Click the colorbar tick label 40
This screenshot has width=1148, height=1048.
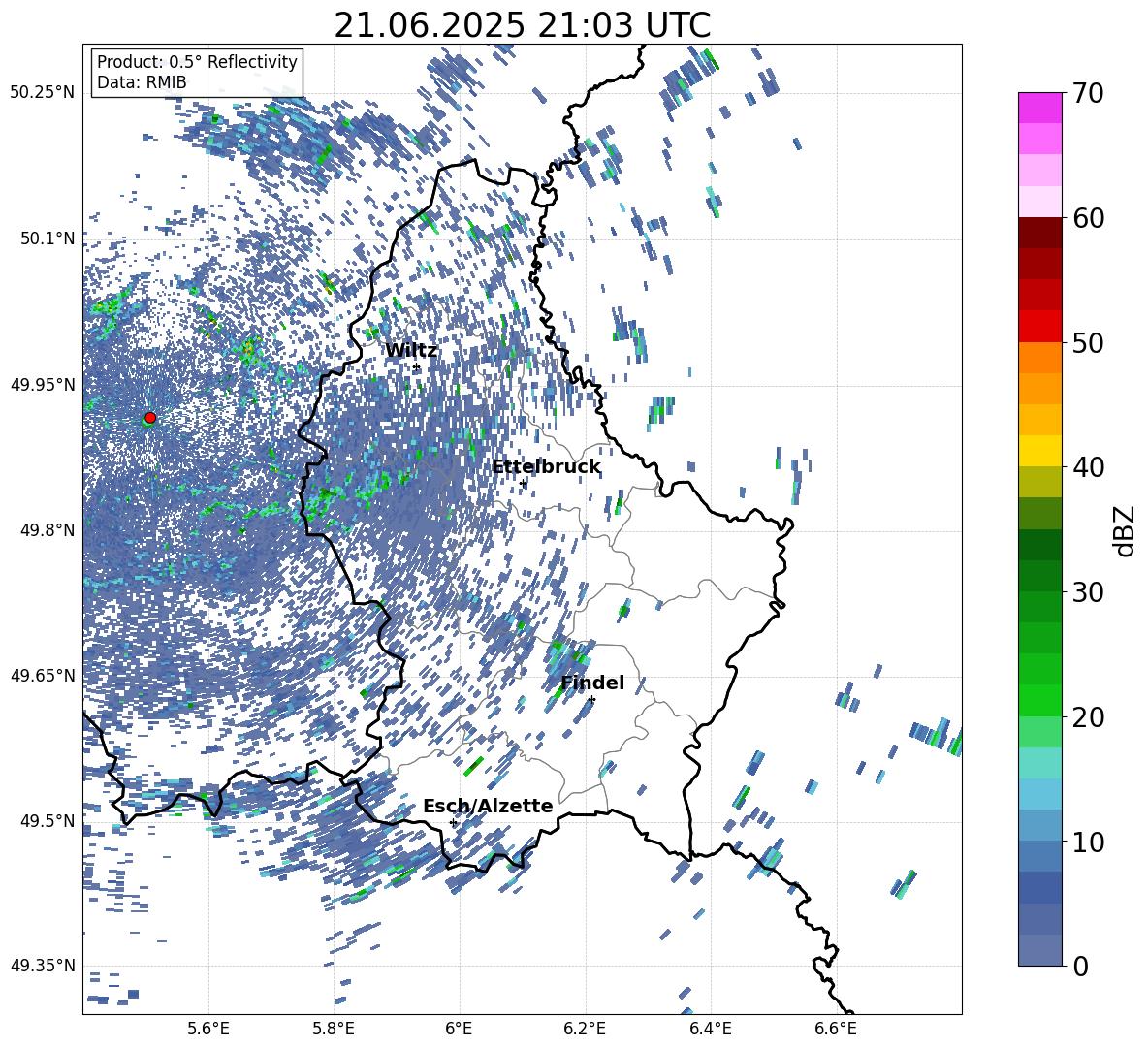[x=1088, y=467]
